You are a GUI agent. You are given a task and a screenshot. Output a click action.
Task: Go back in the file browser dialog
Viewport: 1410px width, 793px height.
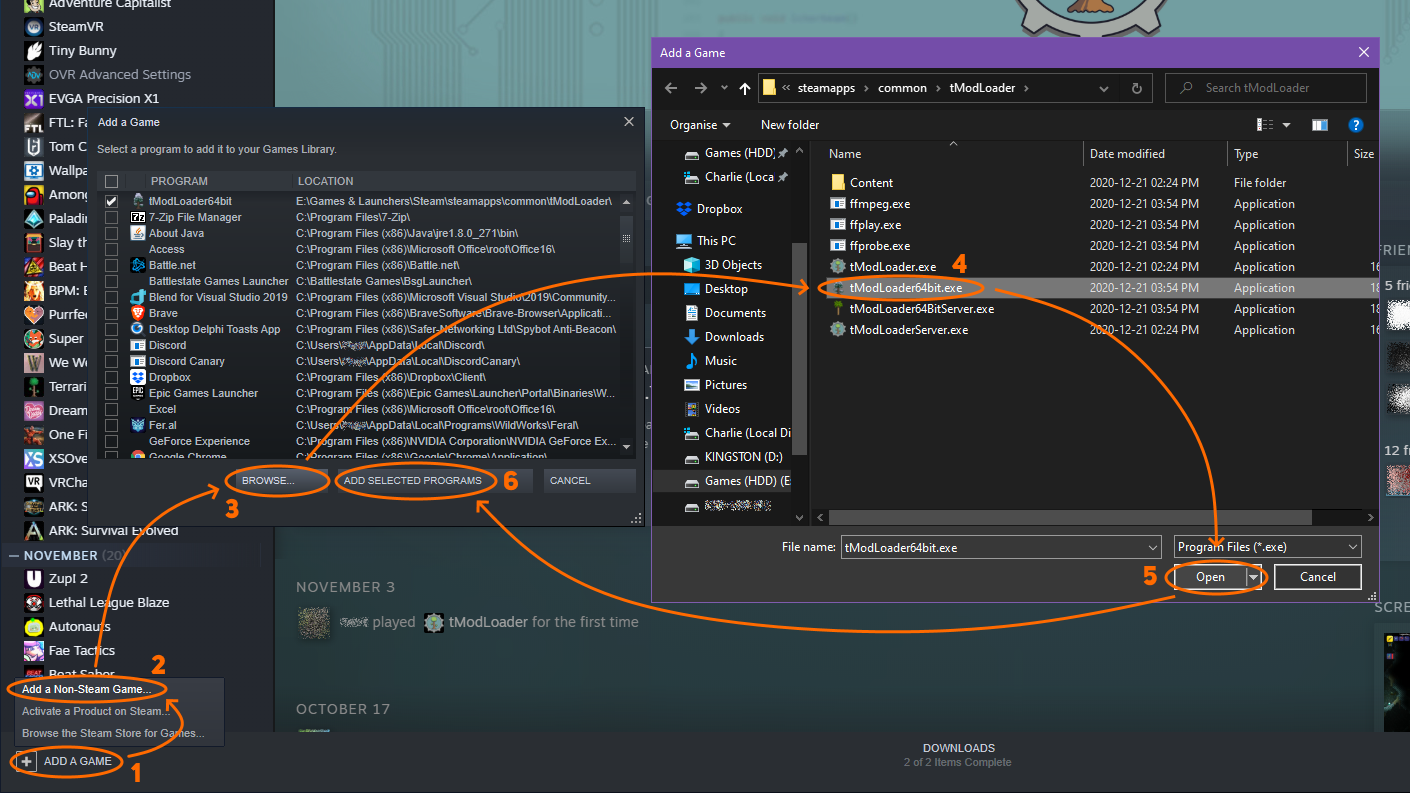click(x=672, y=88)
